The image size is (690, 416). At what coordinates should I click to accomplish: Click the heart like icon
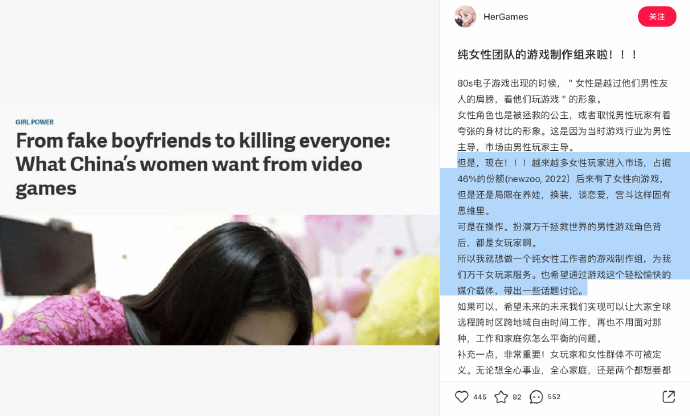(x=461, y=397)
